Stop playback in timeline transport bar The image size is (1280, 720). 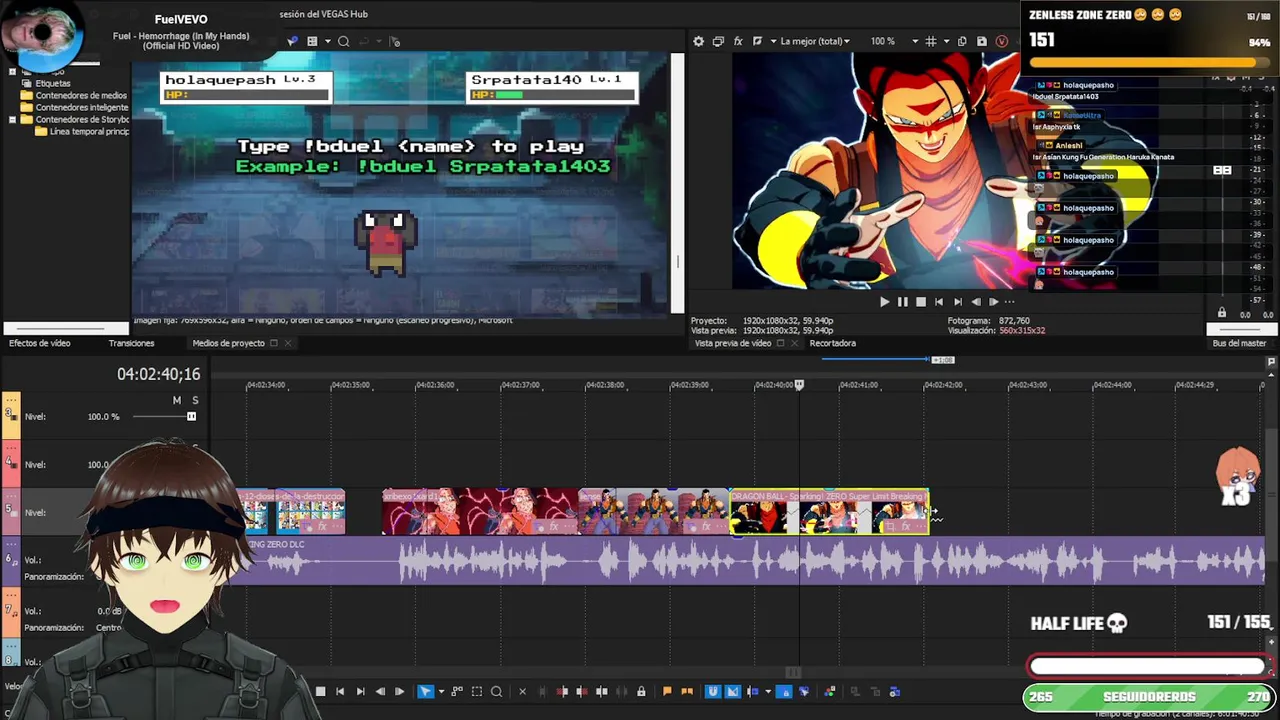[x=320, y=691]
